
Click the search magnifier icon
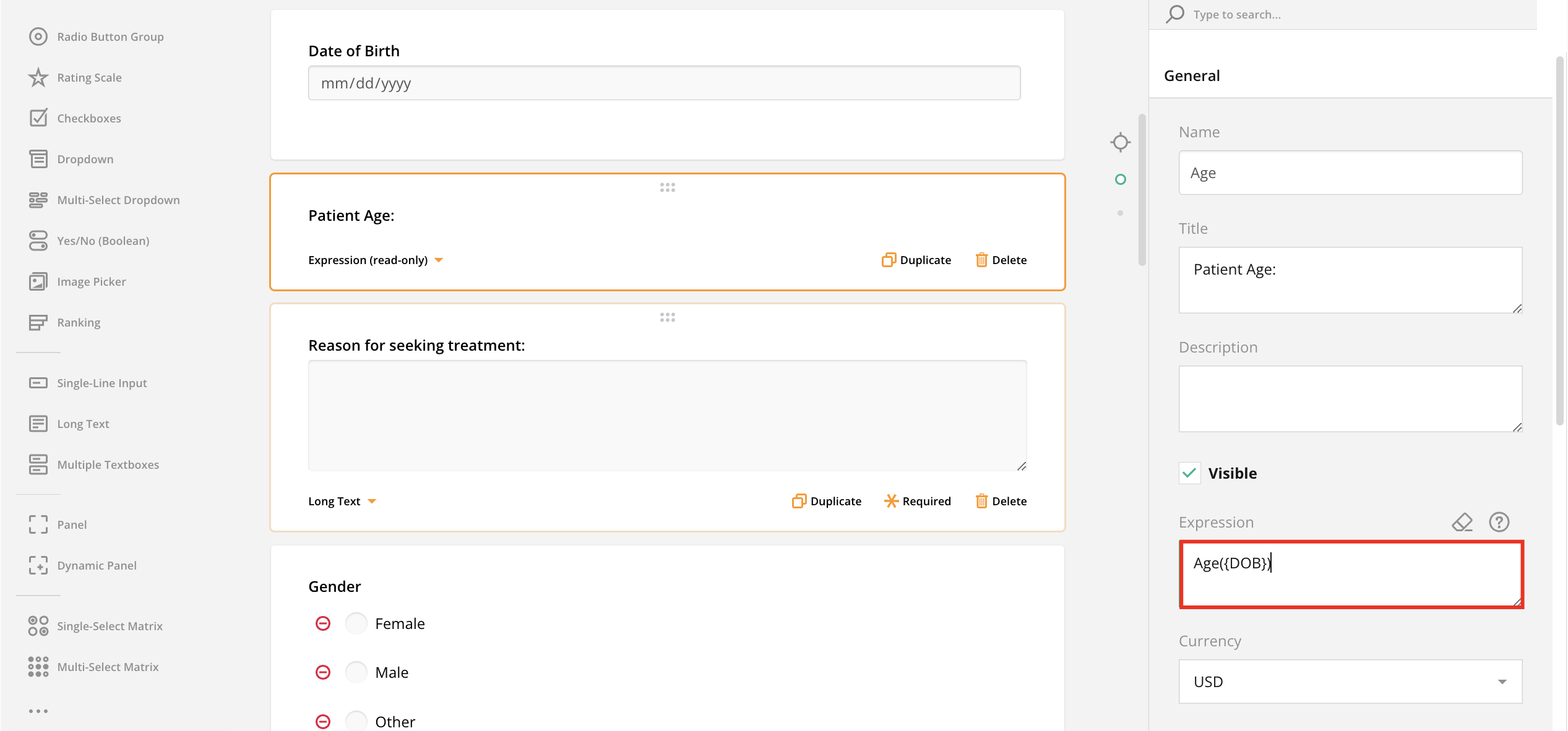click(1174, 14)
